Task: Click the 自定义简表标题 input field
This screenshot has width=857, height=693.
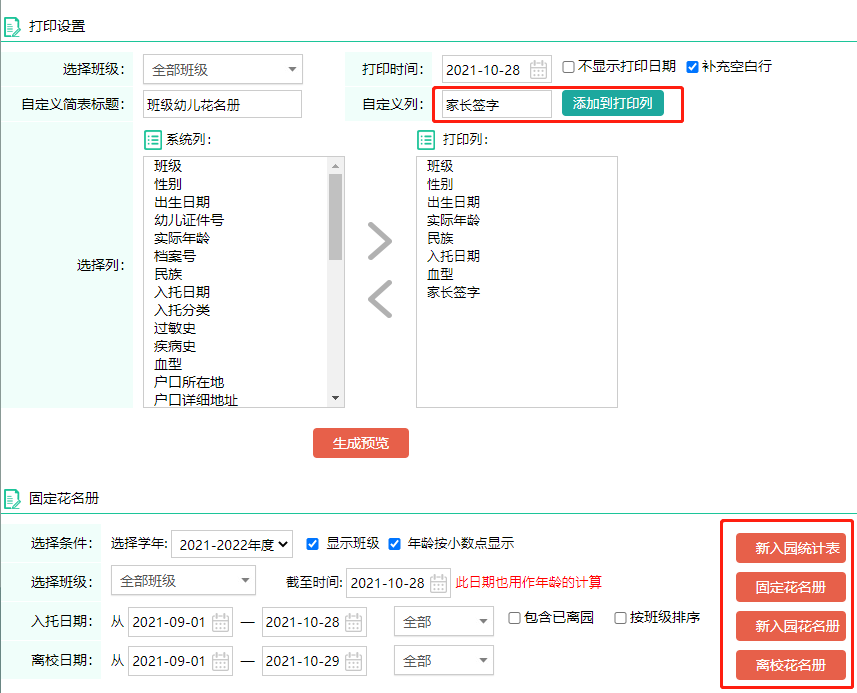Action: coord(222,104)
